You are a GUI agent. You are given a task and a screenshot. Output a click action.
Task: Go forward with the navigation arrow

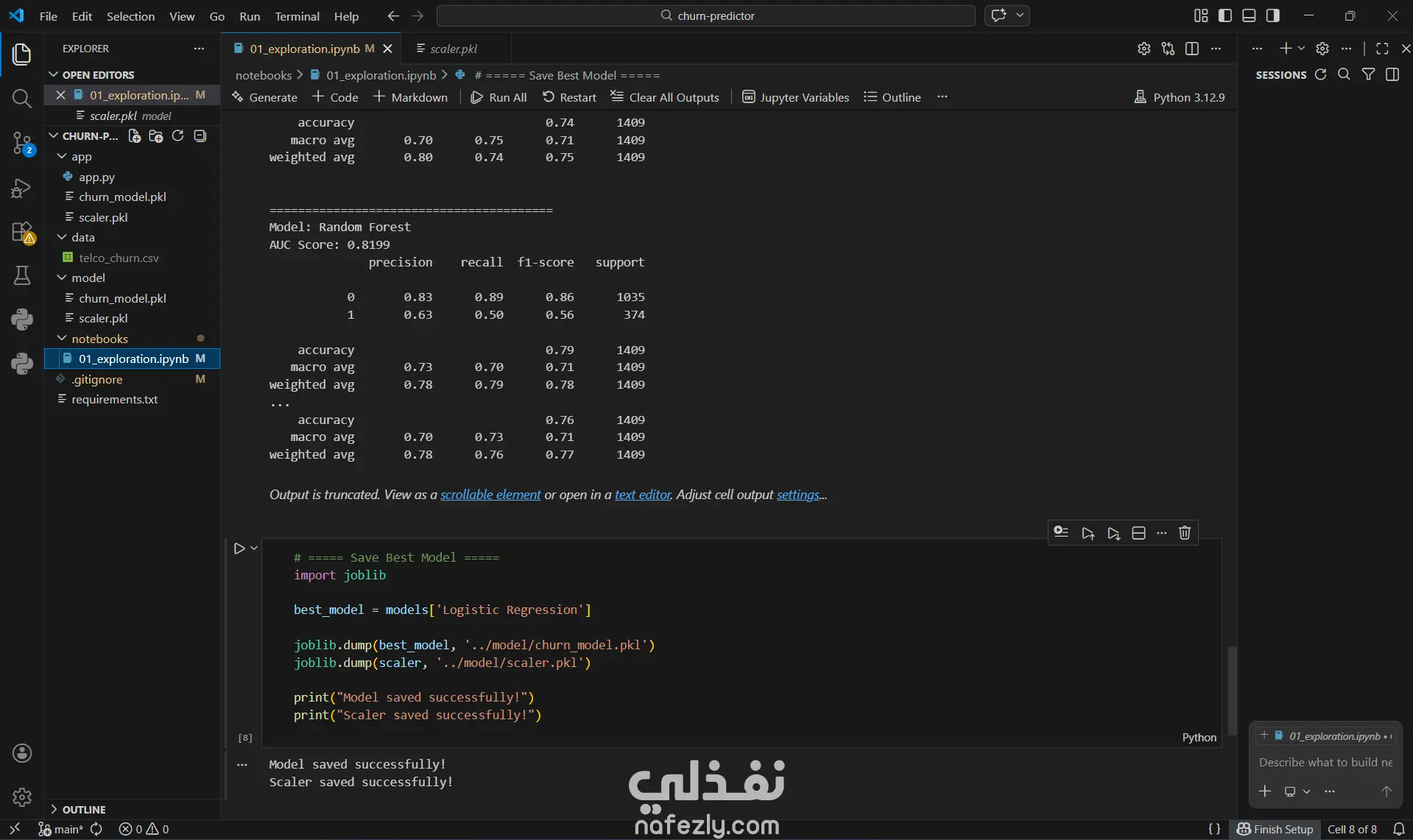(x=417, y=15)
